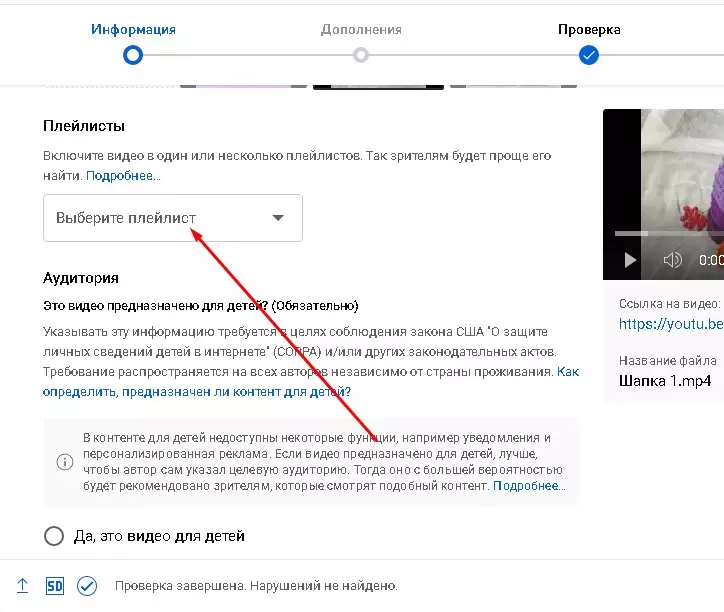
Task: Click the SD processing quality icon
Action: click(55, 586)
